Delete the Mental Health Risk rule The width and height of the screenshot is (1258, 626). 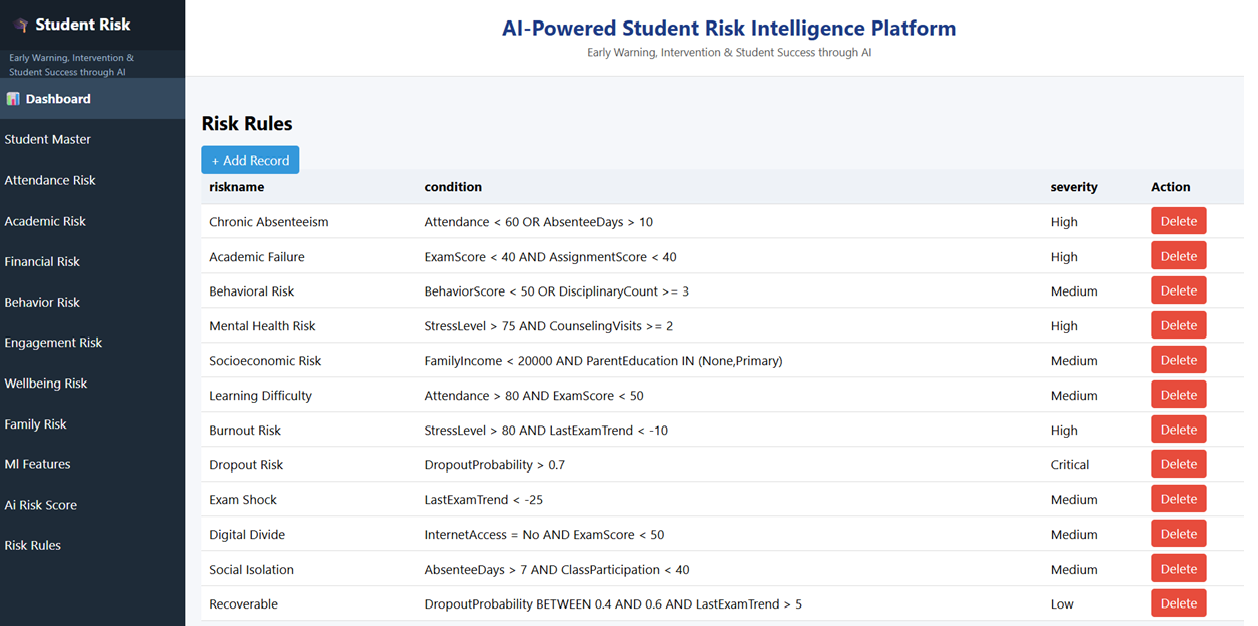(x=1178, y=324)
